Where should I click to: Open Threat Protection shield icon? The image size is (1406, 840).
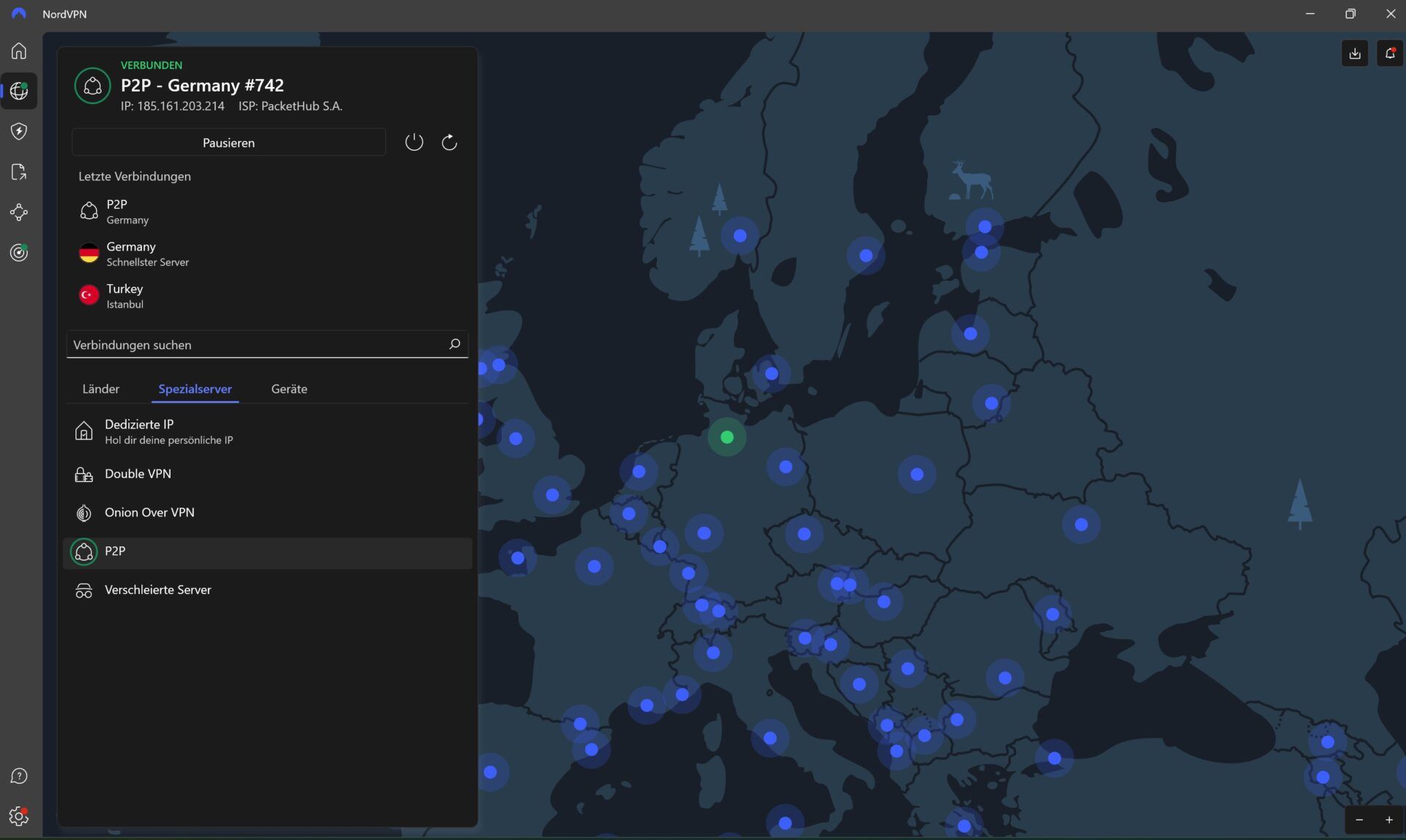point(19,131)
